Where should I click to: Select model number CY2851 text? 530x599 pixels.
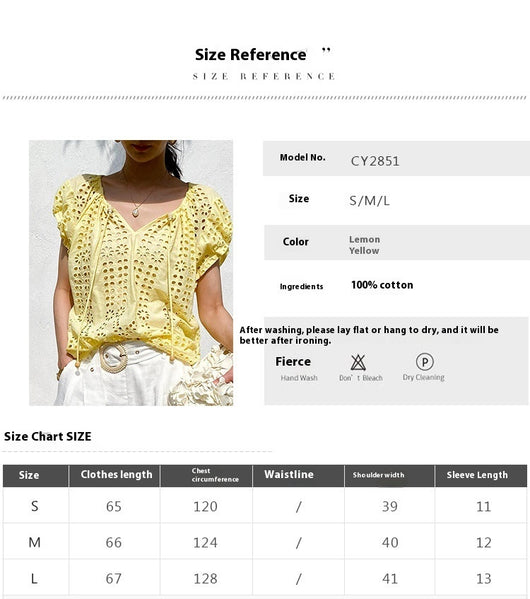tap(375, 161)
